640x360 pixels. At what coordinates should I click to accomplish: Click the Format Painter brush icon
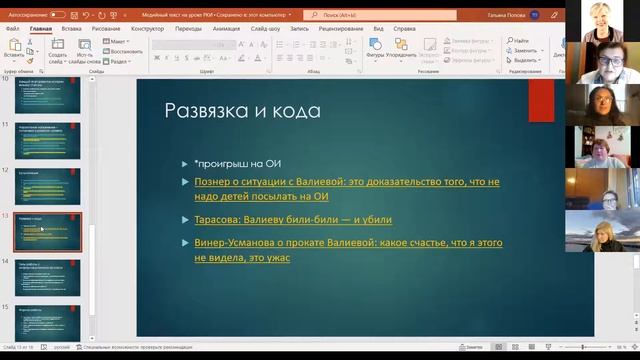30,61
